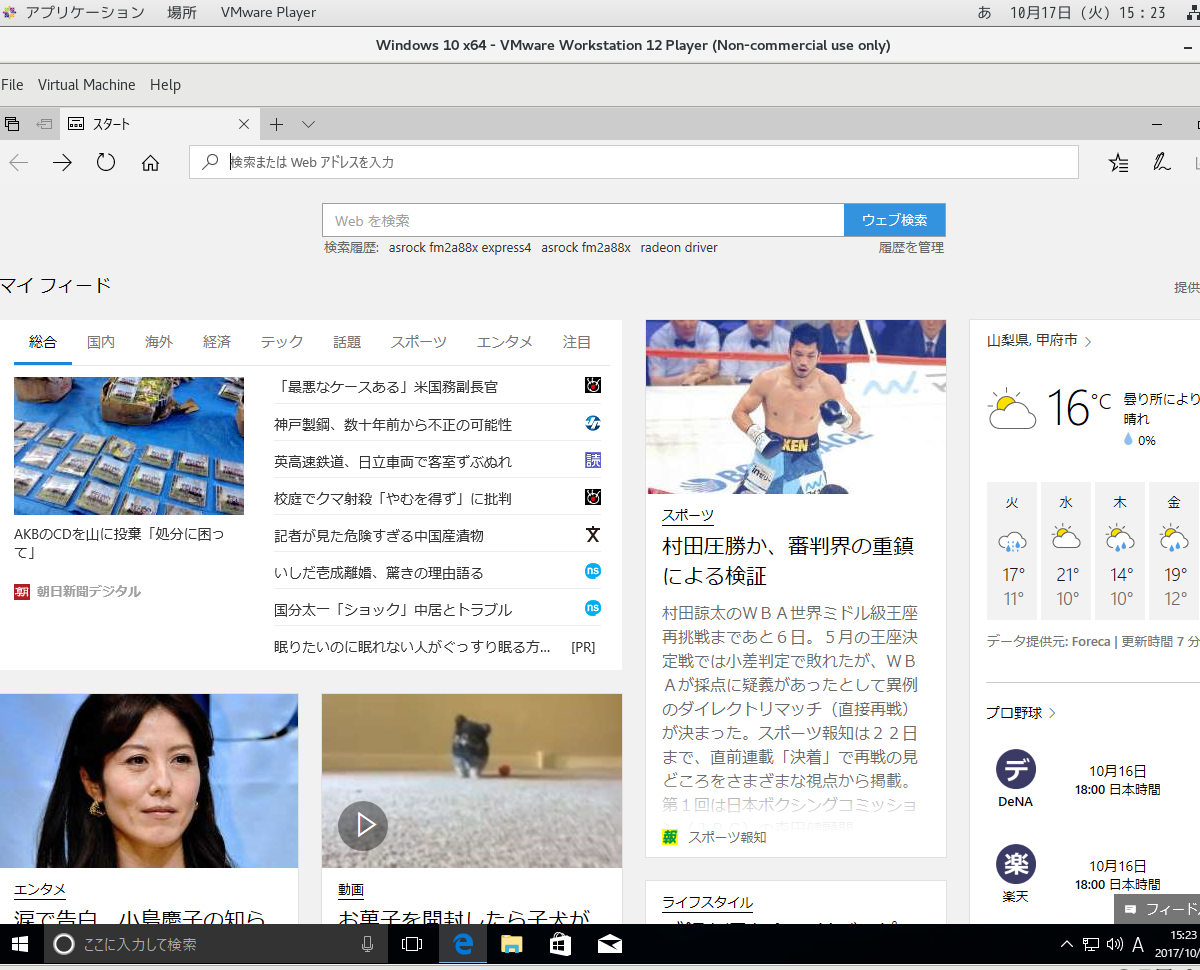
Task: Play the puppy video thumbnail
Action: coord(362,824)
